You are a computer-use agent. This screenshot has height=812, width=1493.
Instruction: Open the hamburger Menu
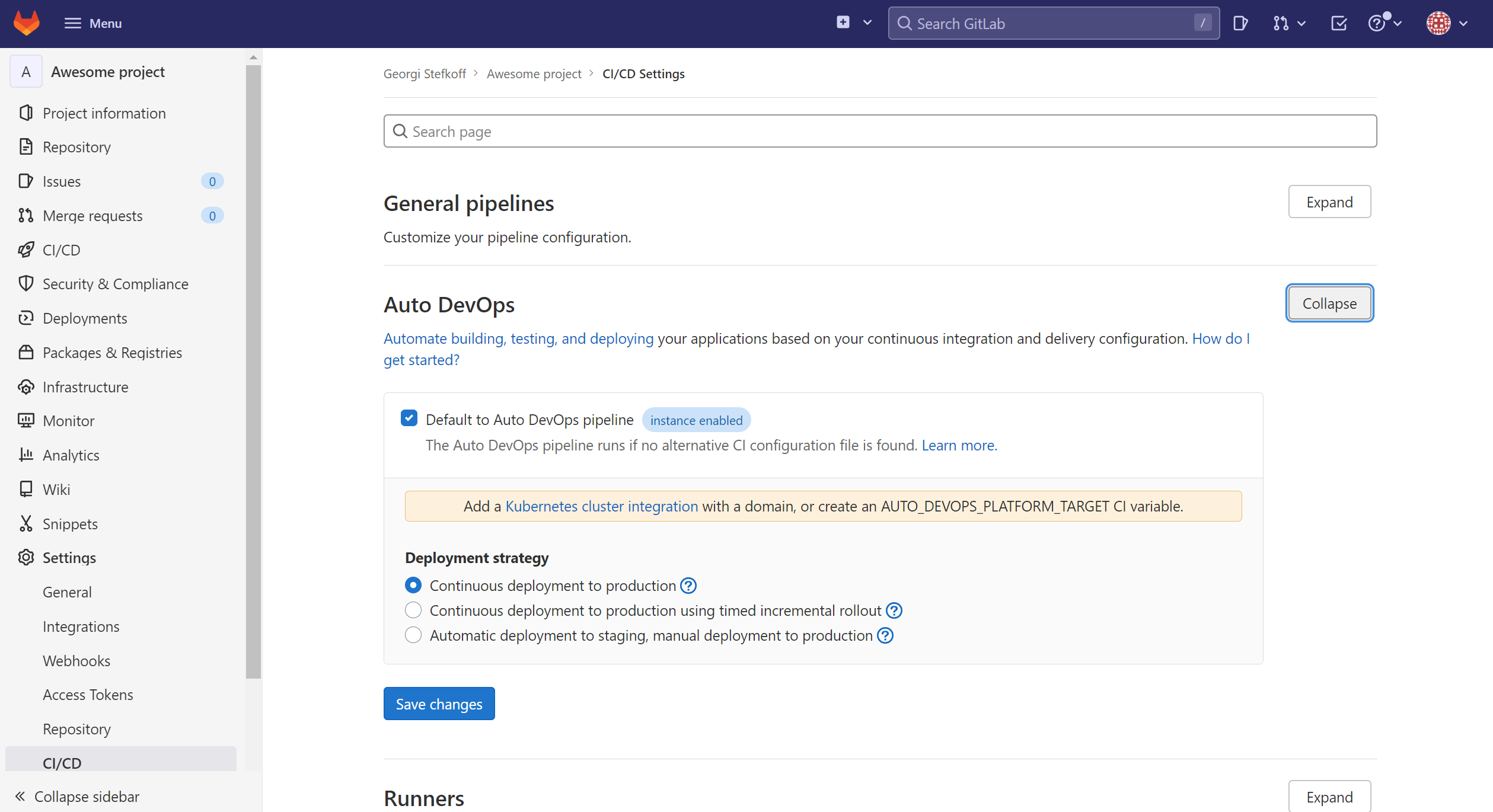click(93, 23)
